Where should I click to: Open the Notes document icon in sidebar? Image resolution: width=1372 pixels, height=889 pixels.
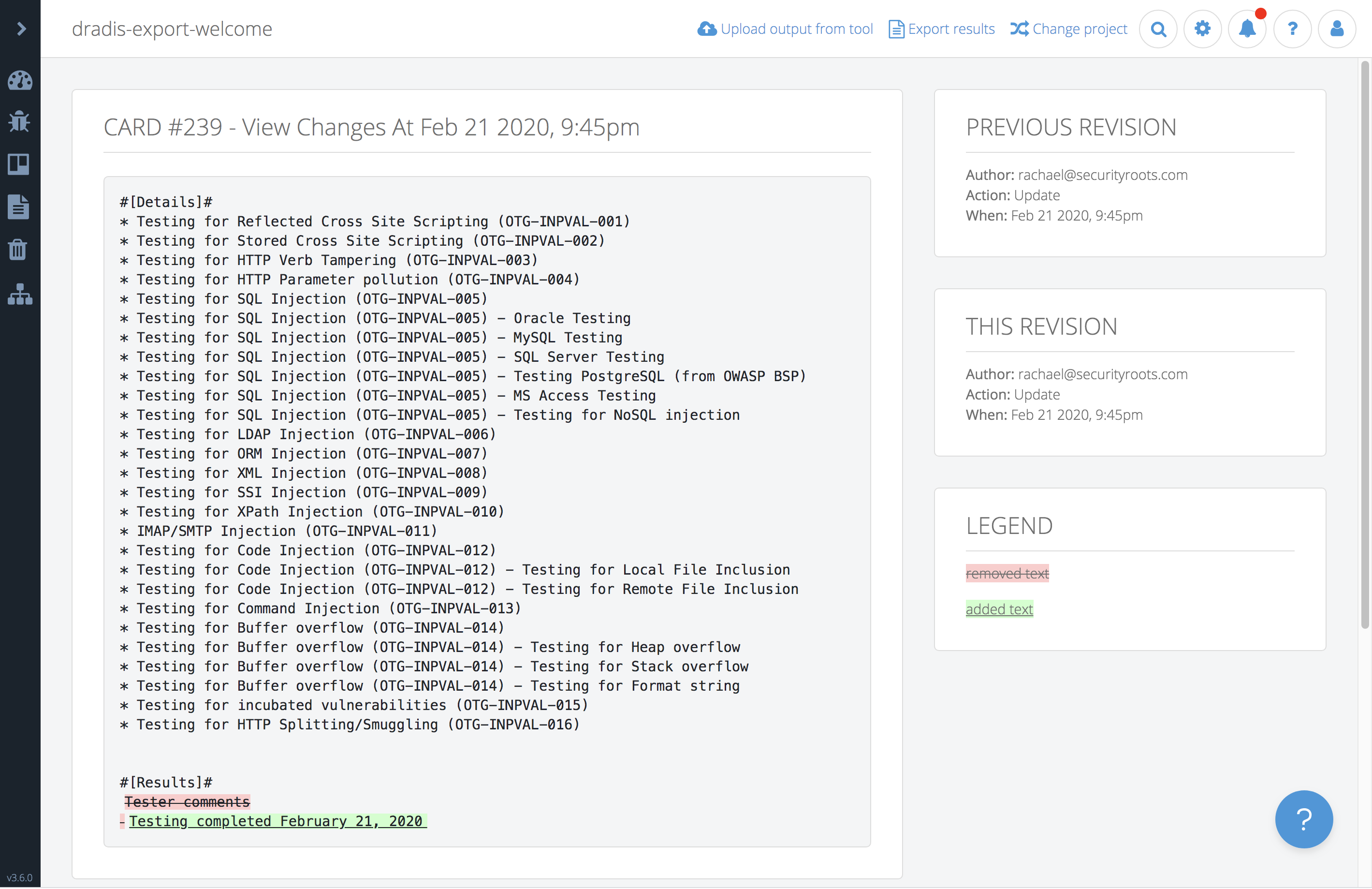point(18,207)
